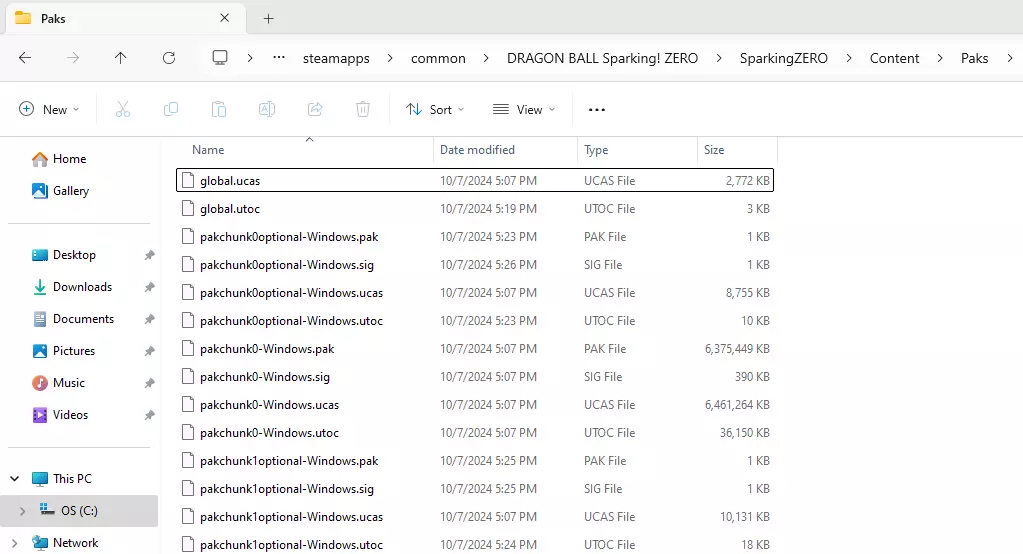Select the global.utoc file
The width and height of the screenshot is (1023, 554).
tap(475, 209)
